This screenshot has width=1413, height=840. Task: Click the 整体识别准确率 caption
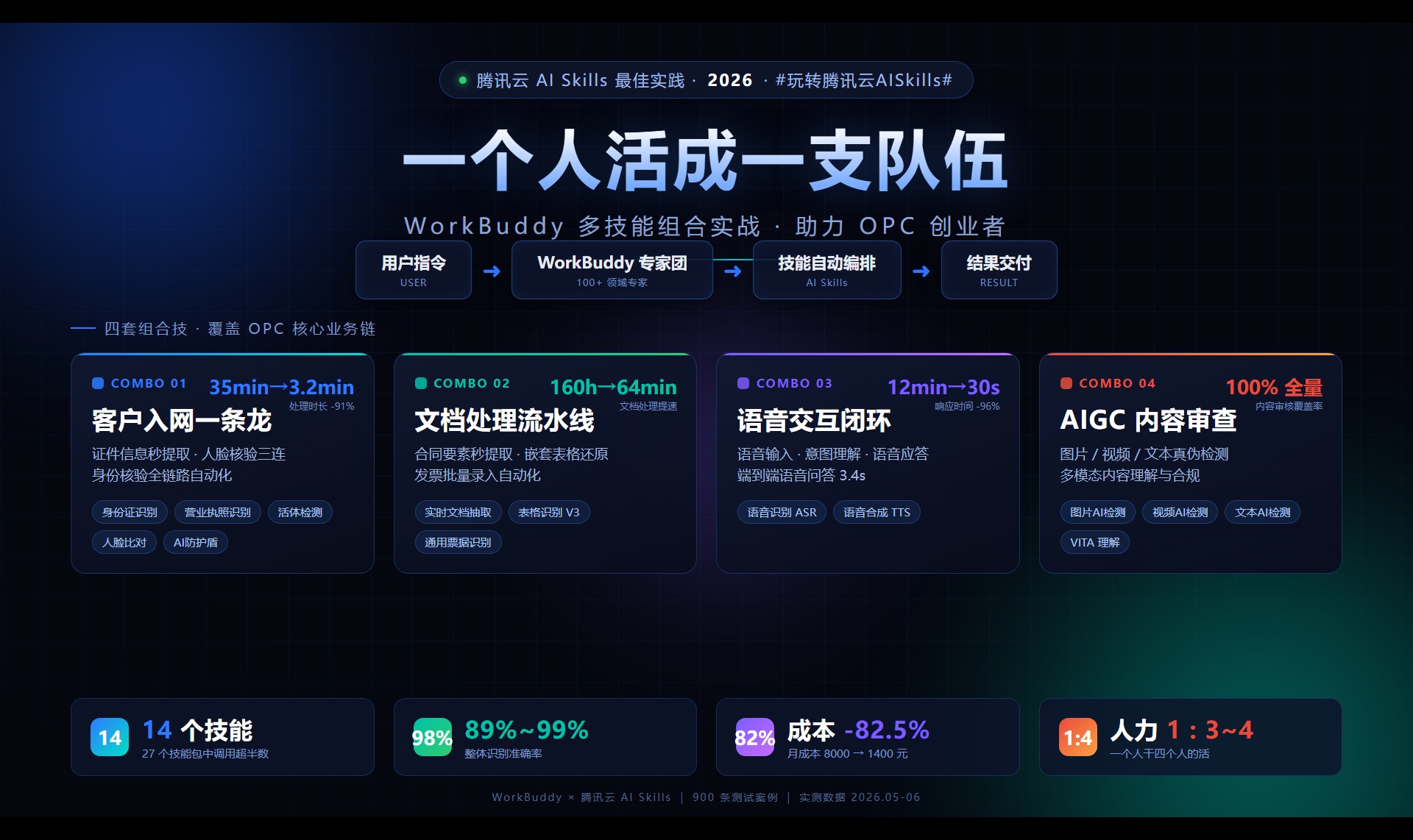coord(503,754)
